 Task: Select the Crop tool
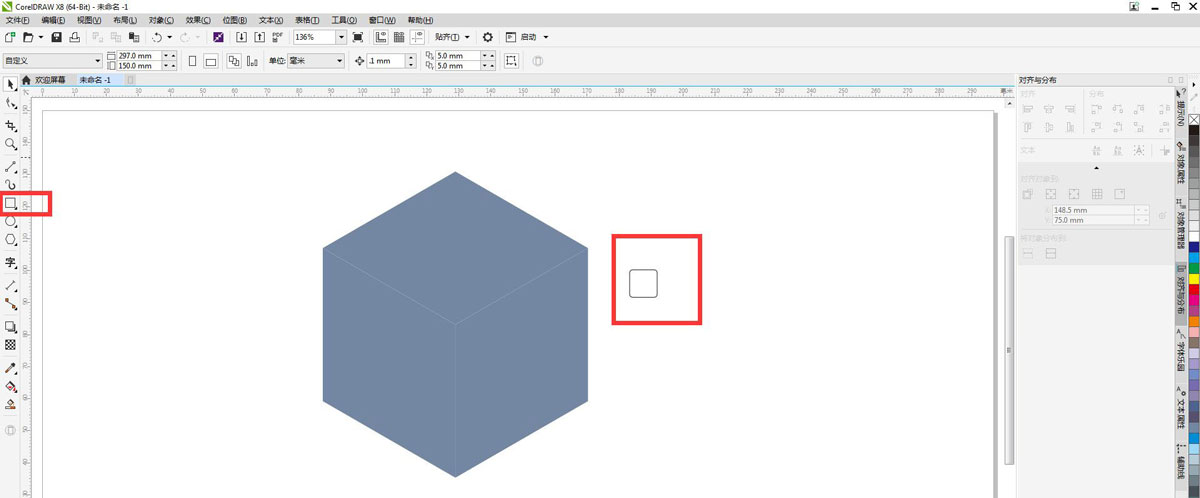click(11, 126)
